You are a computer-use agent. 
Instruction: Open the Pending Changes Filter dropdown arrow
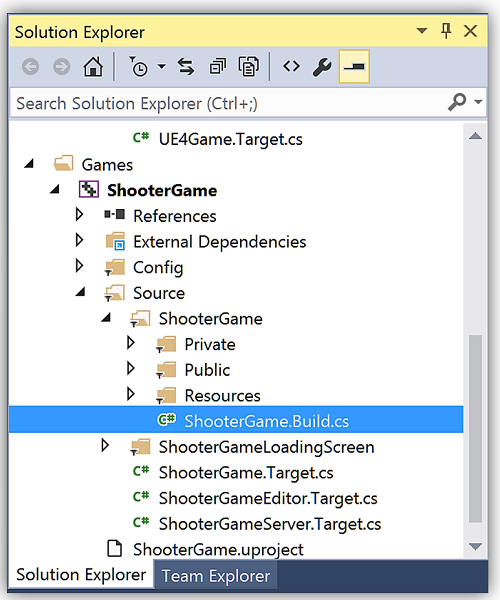[162, 67]
